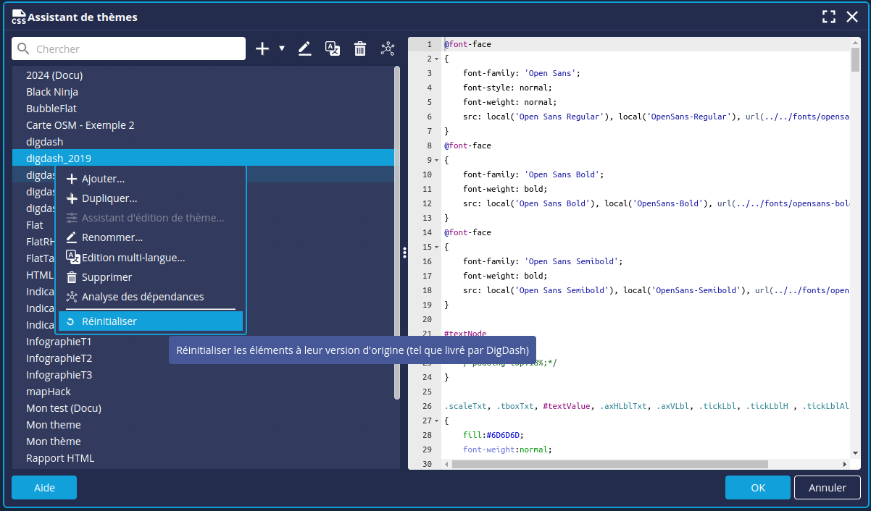Click the vertical dots panel splitter handle
The image size is (871, 511).
(404, 253)
